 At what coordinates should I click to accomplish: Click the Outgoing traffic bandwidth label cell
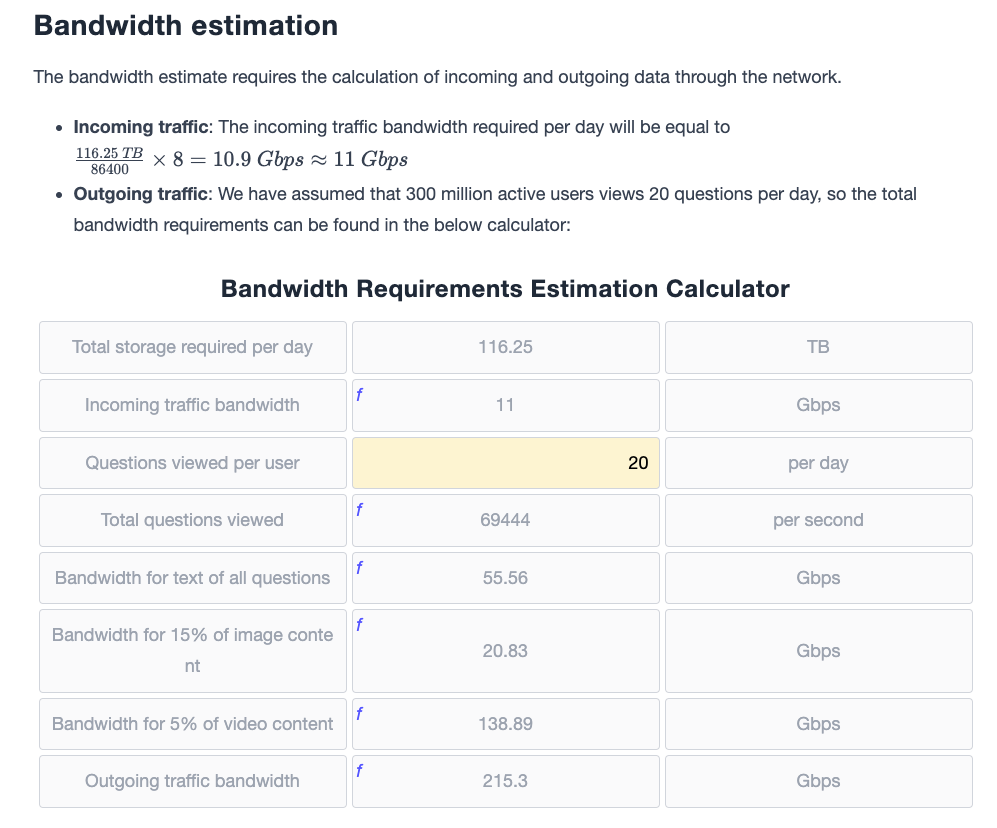coord(193,782)
